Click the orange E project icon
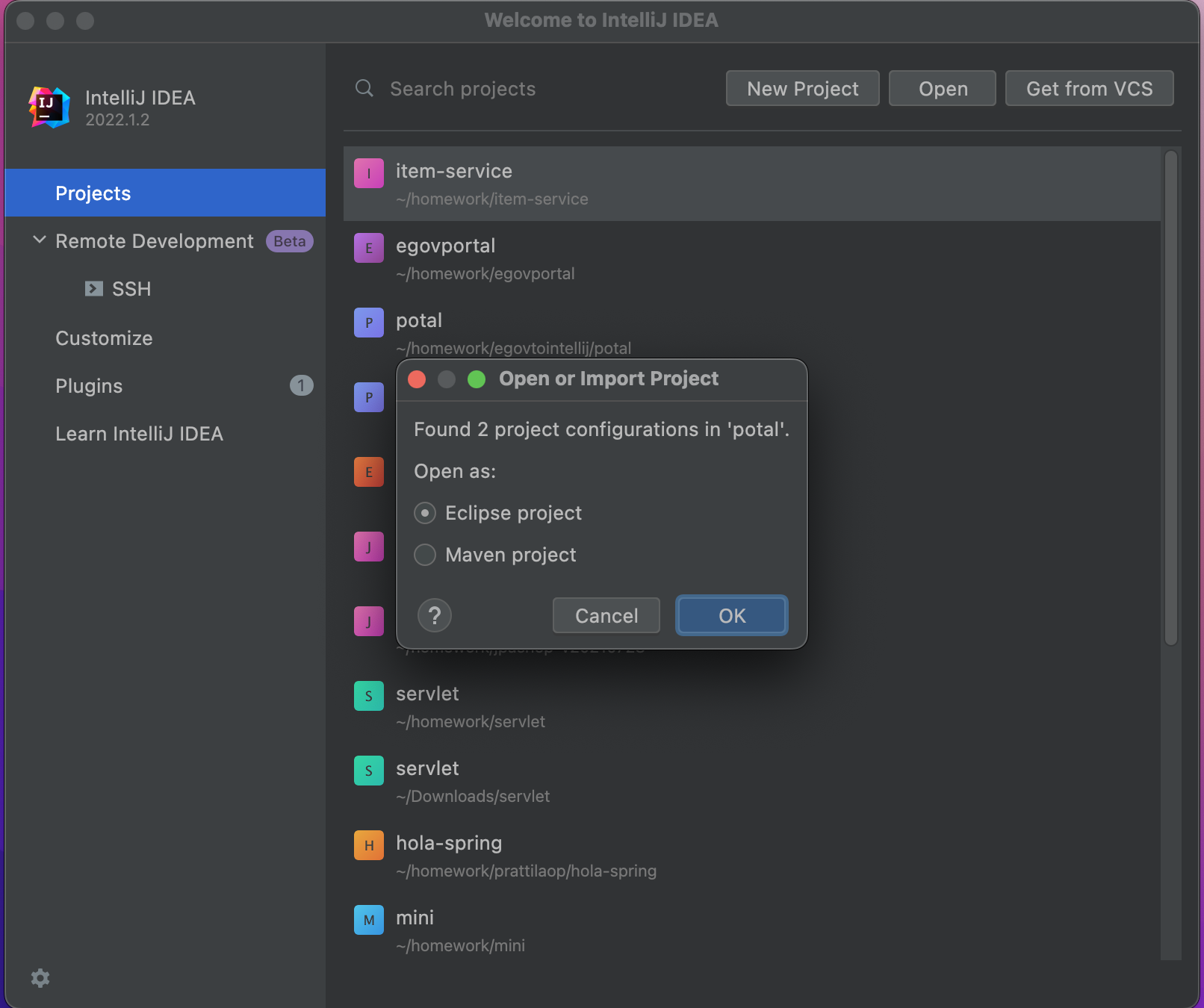 [369, 472]
